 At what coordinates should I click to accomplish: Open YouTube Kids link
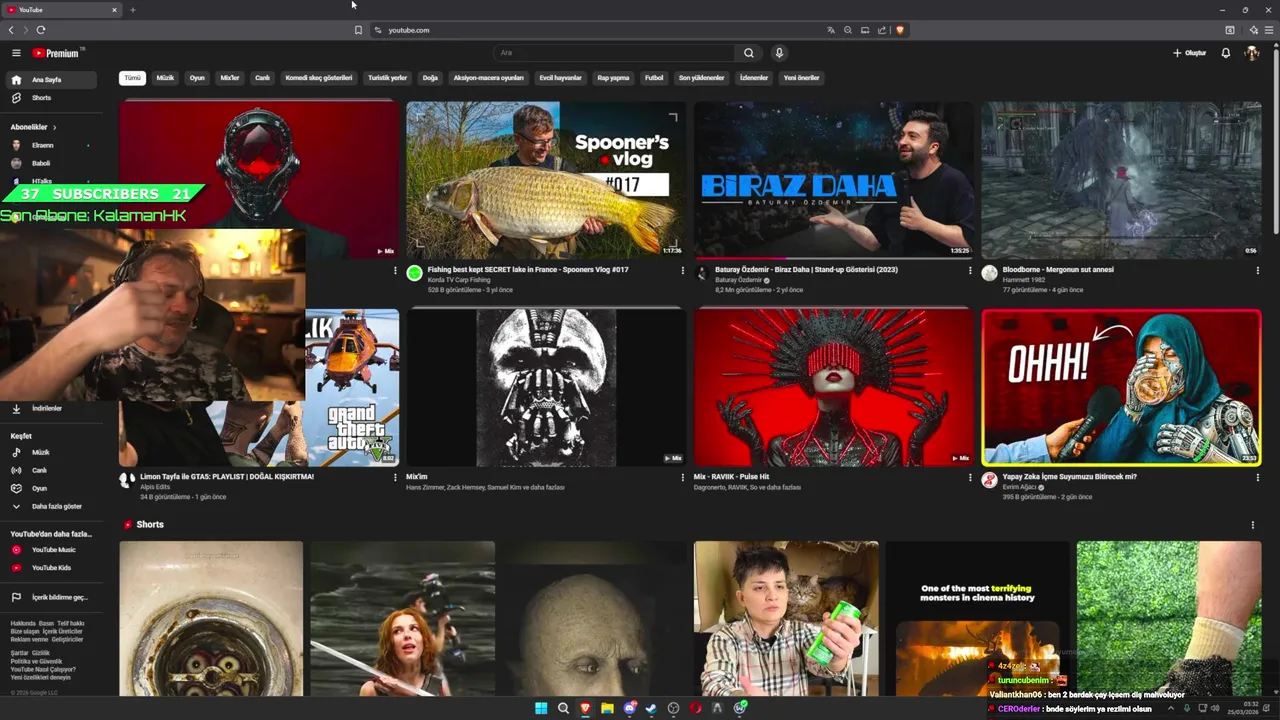pos(53,568)
